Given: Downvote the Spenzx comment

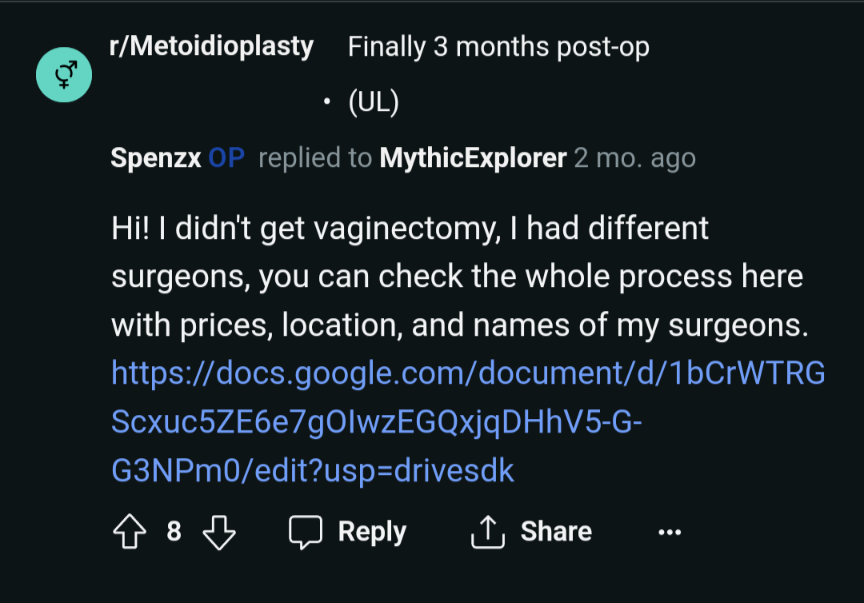Looking at the screenshot, I should [219, 532].
